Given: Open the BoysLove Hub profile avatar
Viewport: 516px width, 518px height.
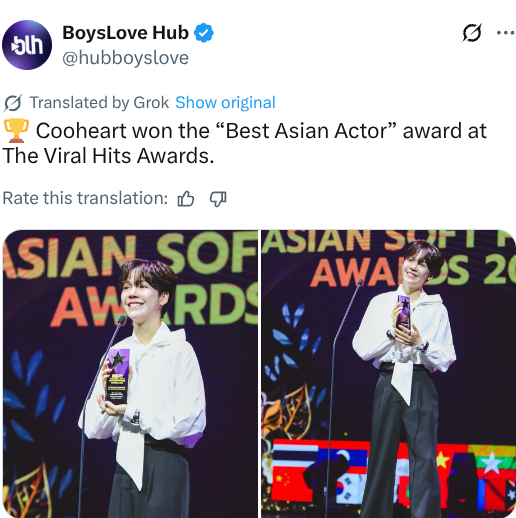Looking at the screenshot, I should [27, 45].
